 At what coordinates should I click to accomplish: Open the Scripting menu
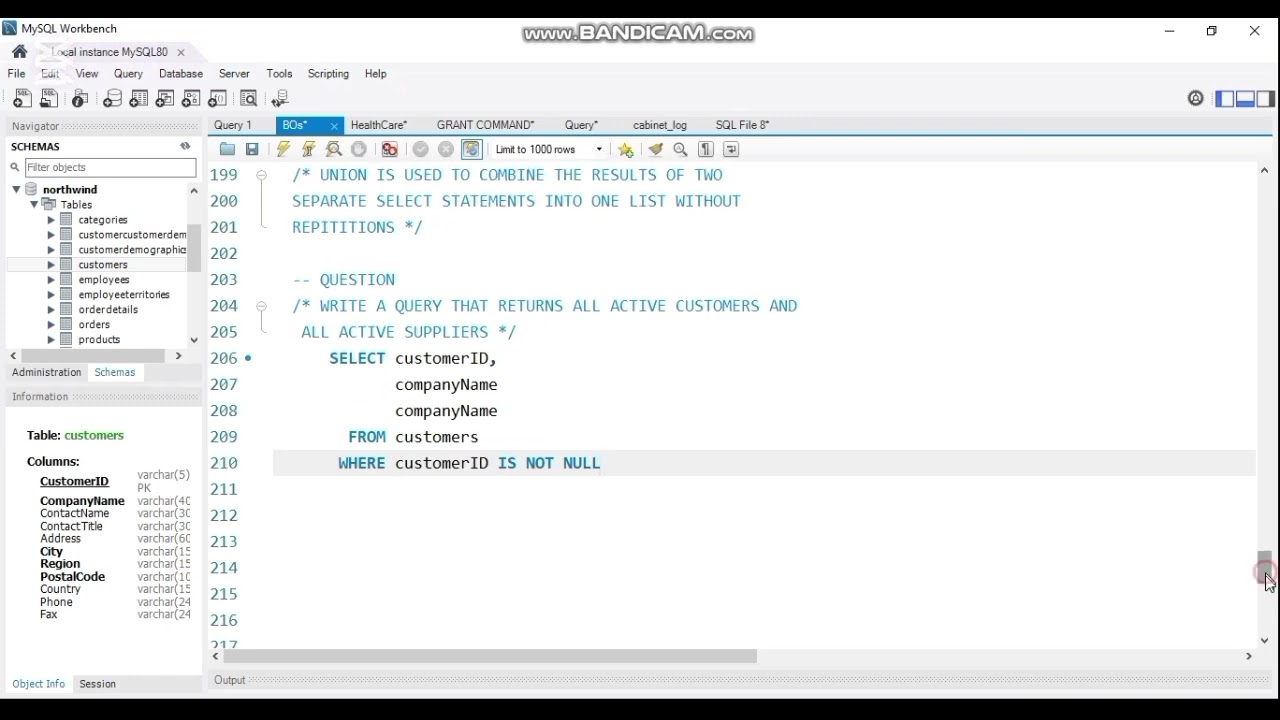pyautogui.click(x=328, y=74)
